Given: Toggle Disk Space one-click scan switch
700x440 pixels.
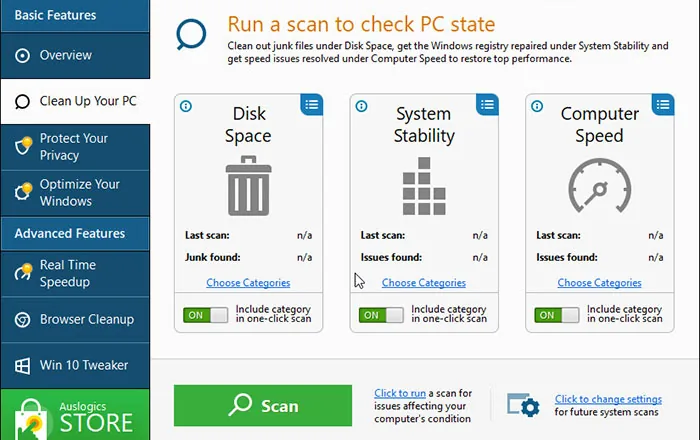Looking at the screenshot, I should tap(205, 315).
